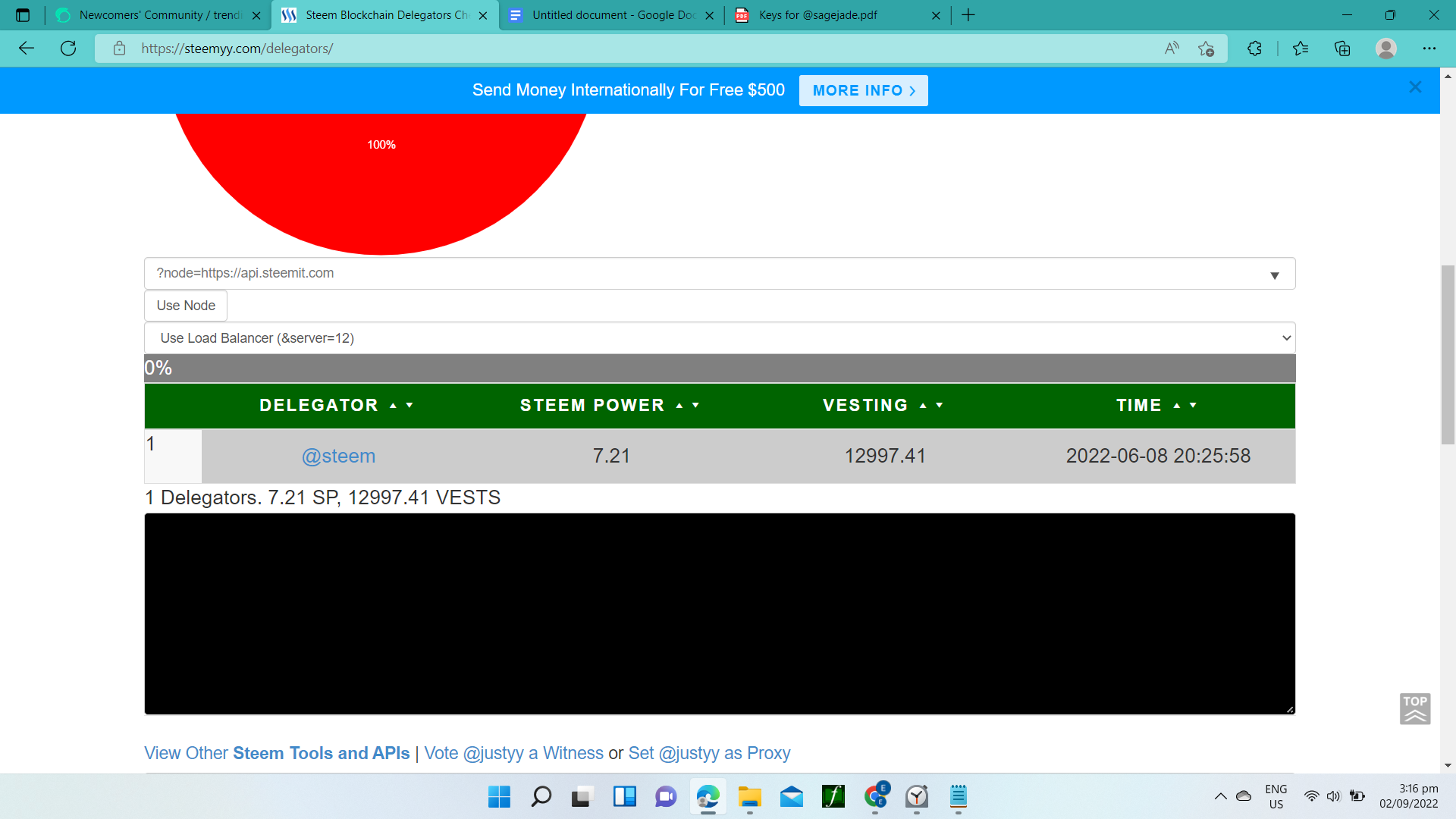Open View Other Steem Tools and APIs link
Screen dimensions: 1456x819
pos(277,753)
